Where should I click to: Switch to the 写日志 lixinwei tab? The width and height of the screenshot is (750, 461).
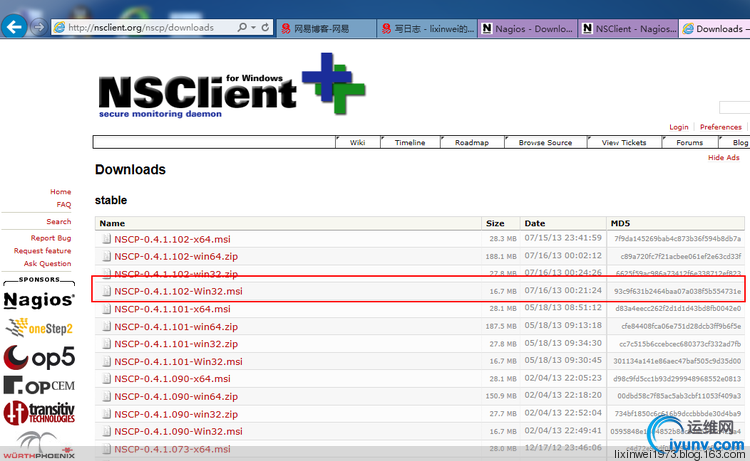point(427,29)
